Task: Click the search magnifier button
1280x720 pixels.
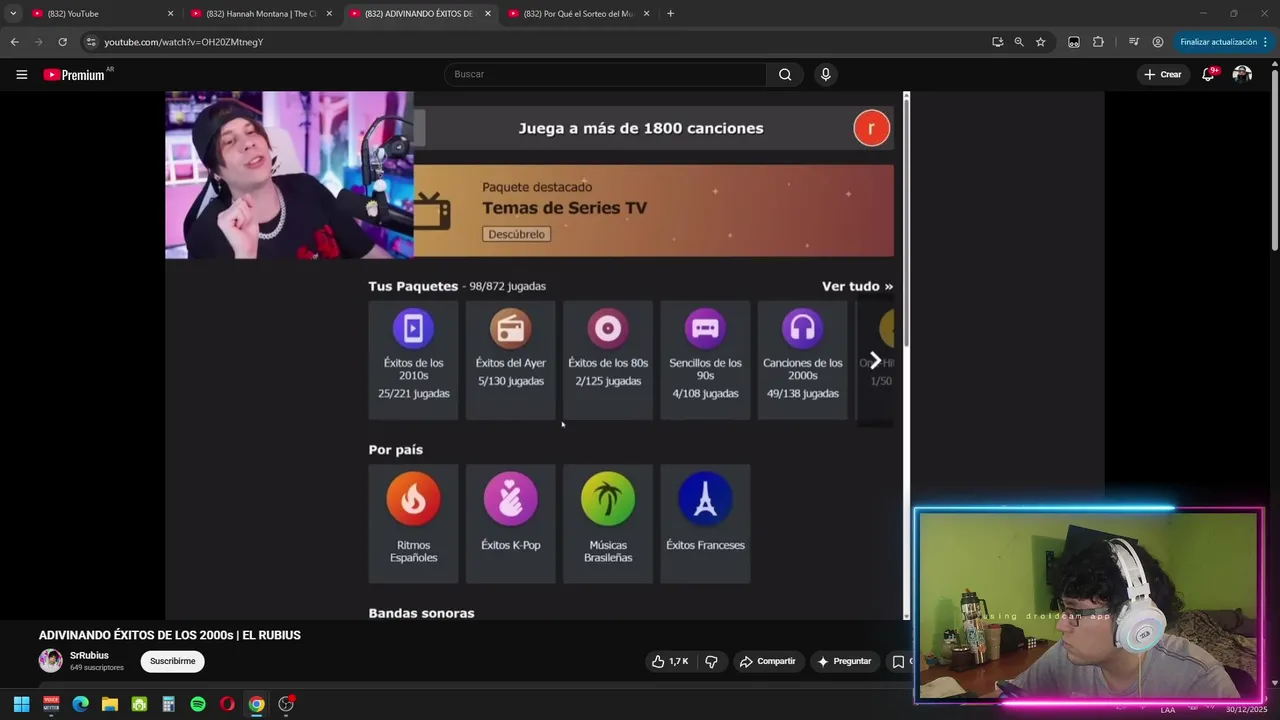Action: [x=785, y=74]
